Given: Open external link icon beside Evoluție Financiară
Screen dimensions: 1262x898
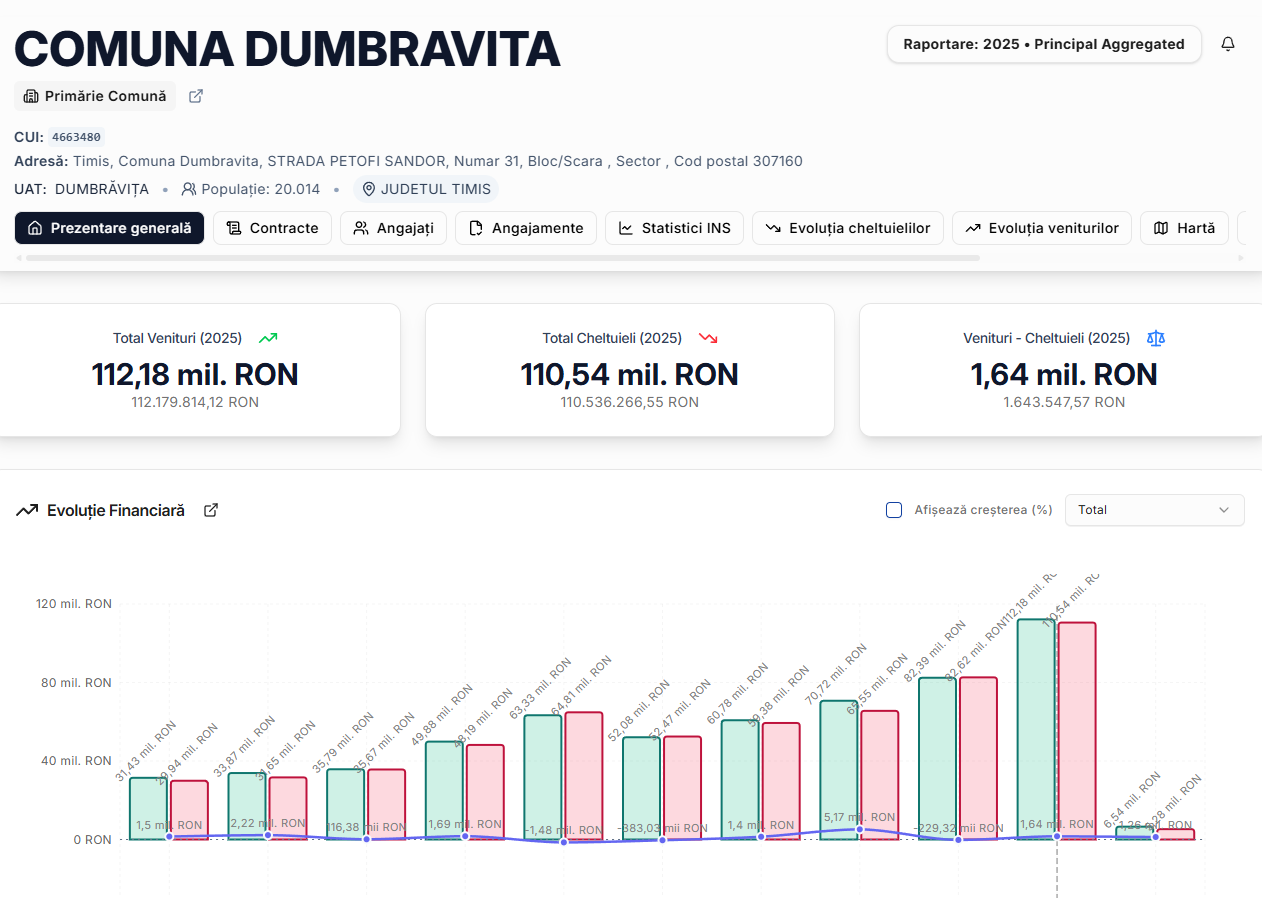Looking at the screenshot, I should pyautogui.click(x=211, y=510).
